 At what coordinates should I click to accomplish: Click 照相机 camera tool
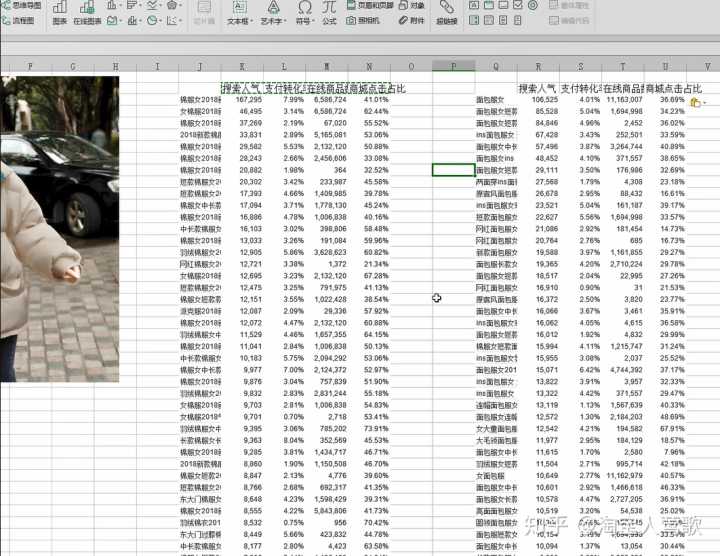(367, 20)
